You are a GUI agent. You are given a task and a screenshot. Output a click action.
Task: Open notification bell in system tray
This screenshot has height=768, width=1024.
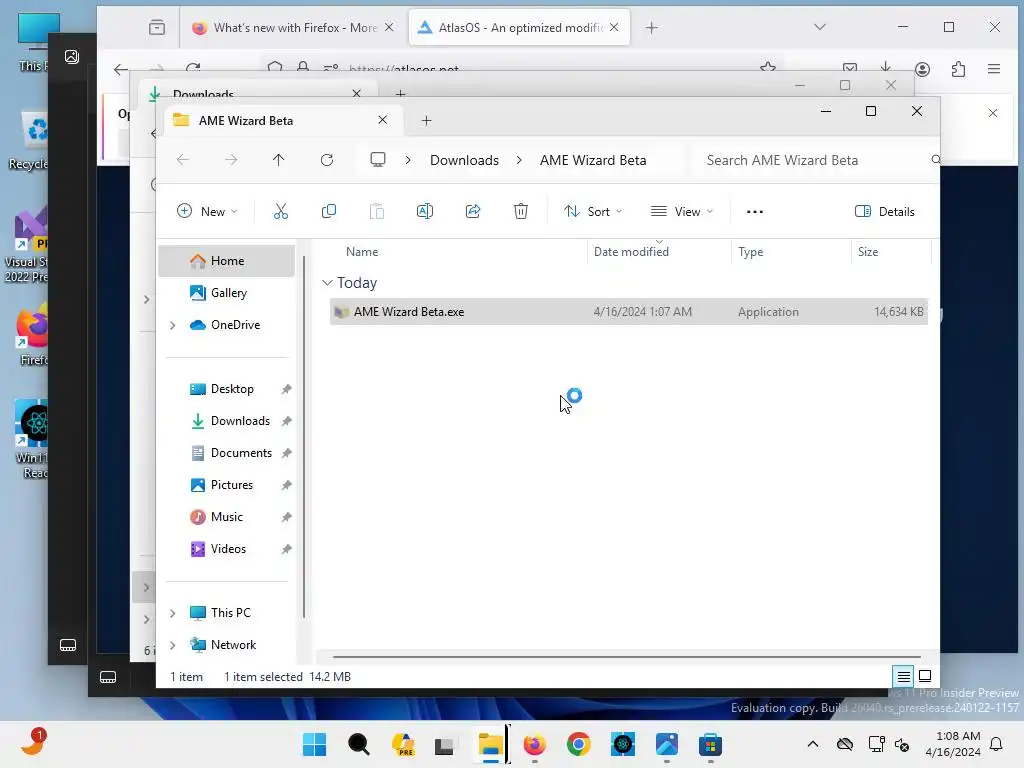tap(997, 744)
